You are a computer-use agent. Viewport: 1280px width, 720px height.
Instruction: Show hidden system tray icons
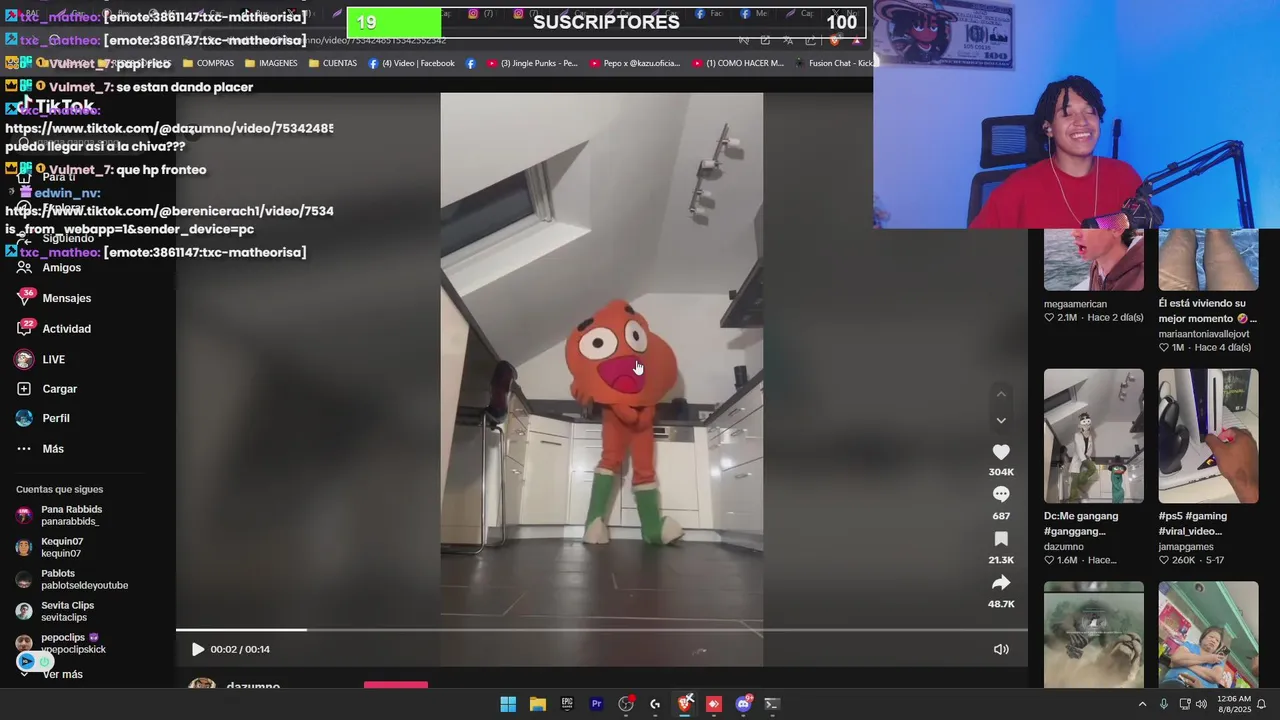pos(1142,704)
